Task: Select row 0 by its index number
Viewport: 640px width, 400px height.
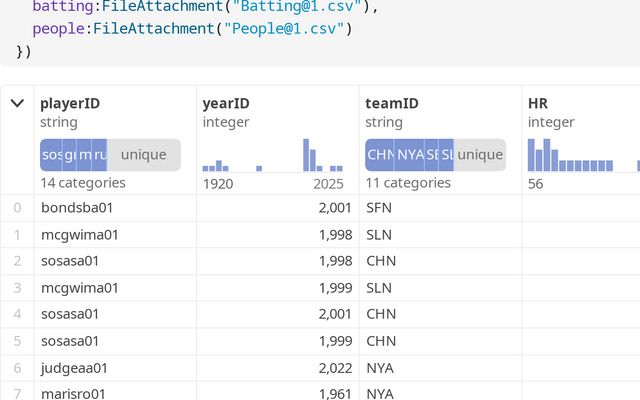Action: point(16,208)
